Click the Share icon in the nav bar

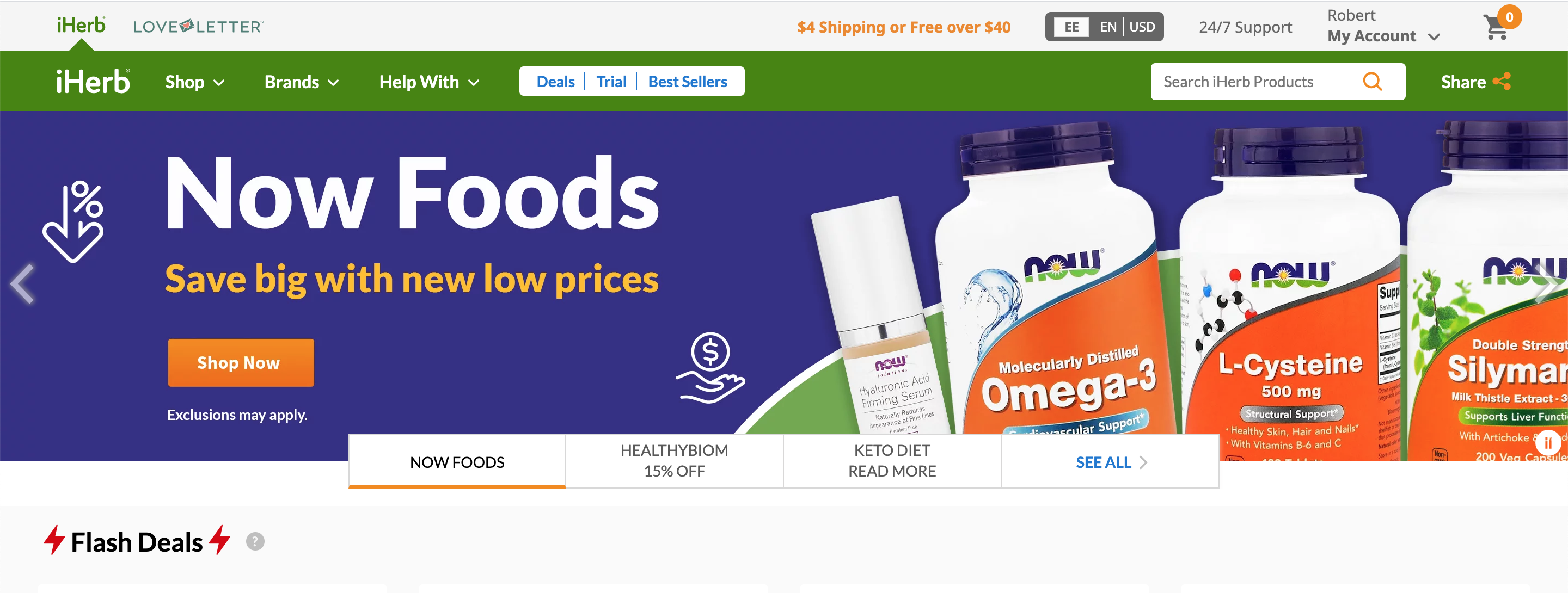pos(1502,82)
